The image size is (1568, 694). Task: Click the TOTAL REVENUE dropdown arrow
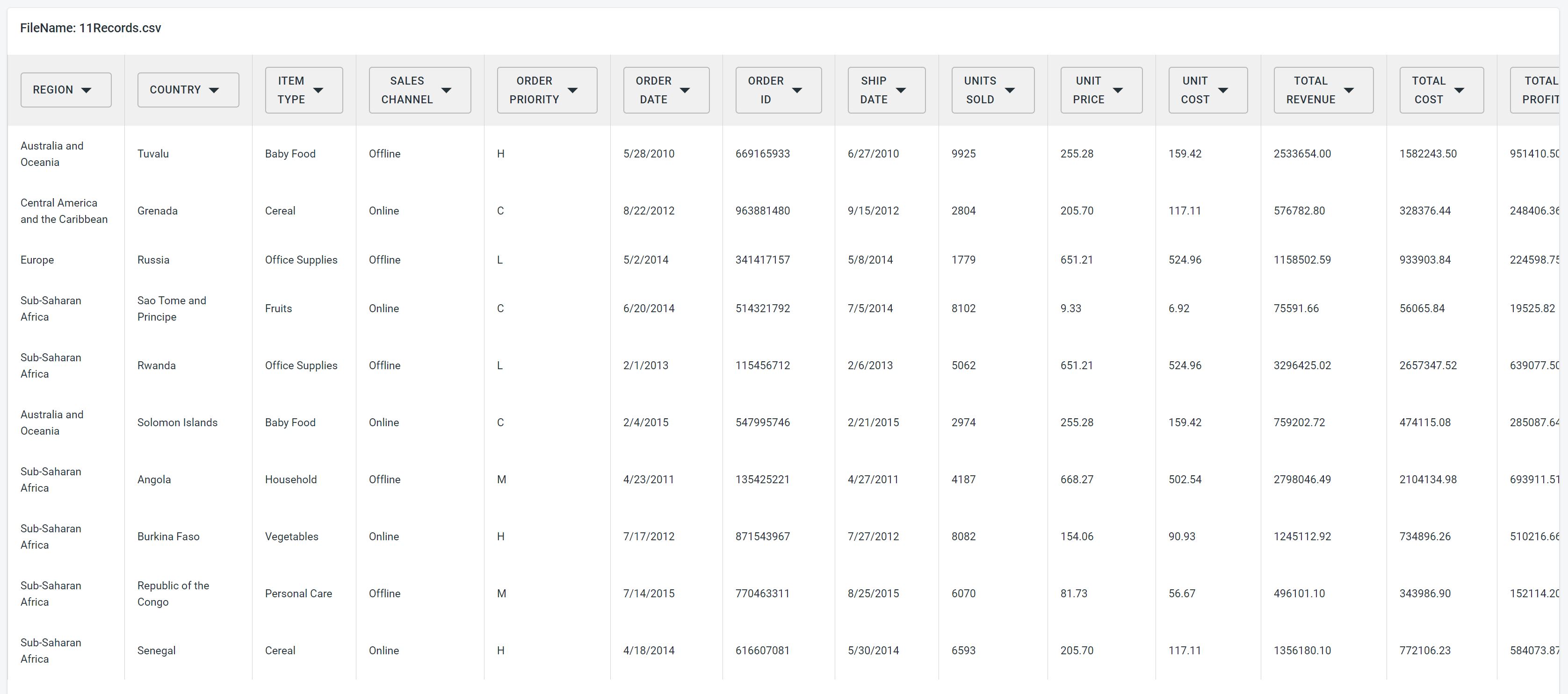point(1349,91)
